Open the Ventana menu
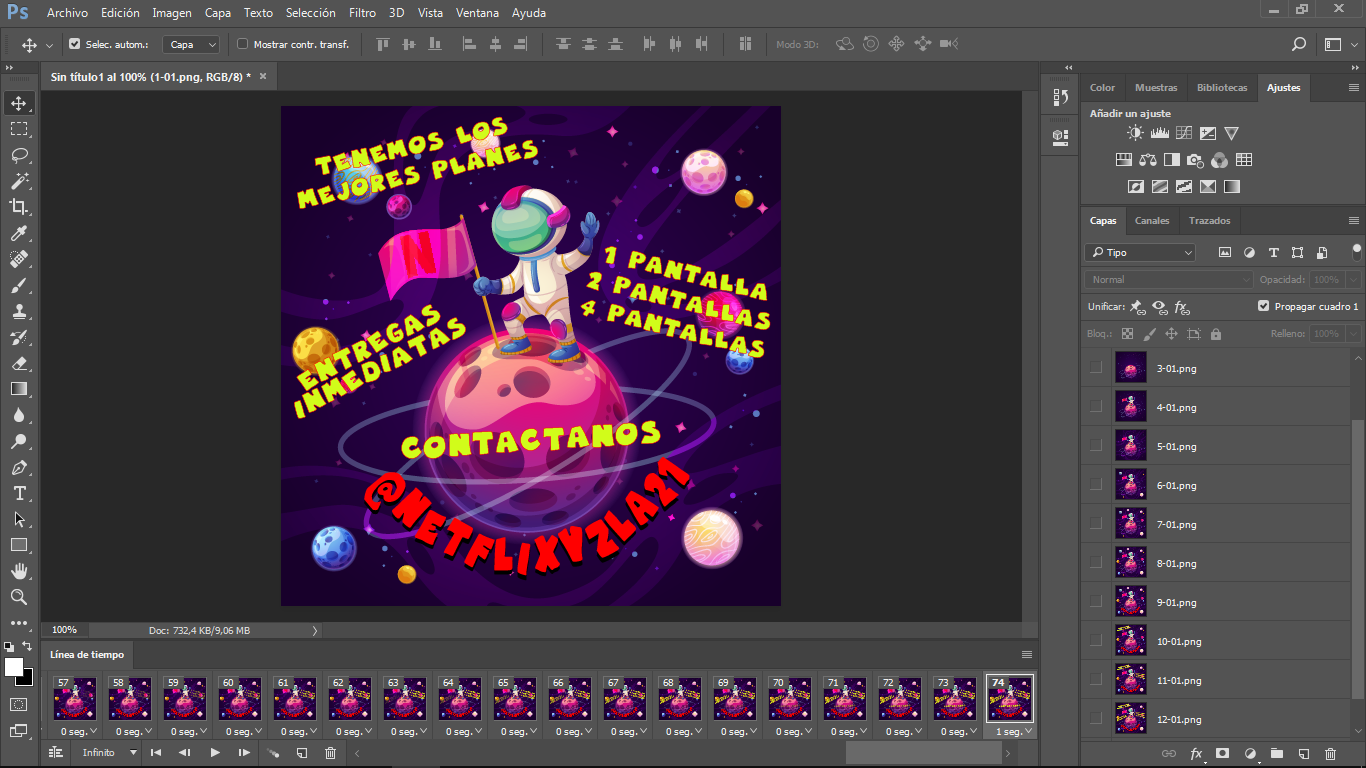The width and height of the screenshot is (1366, 768). [x=477, y=13]
